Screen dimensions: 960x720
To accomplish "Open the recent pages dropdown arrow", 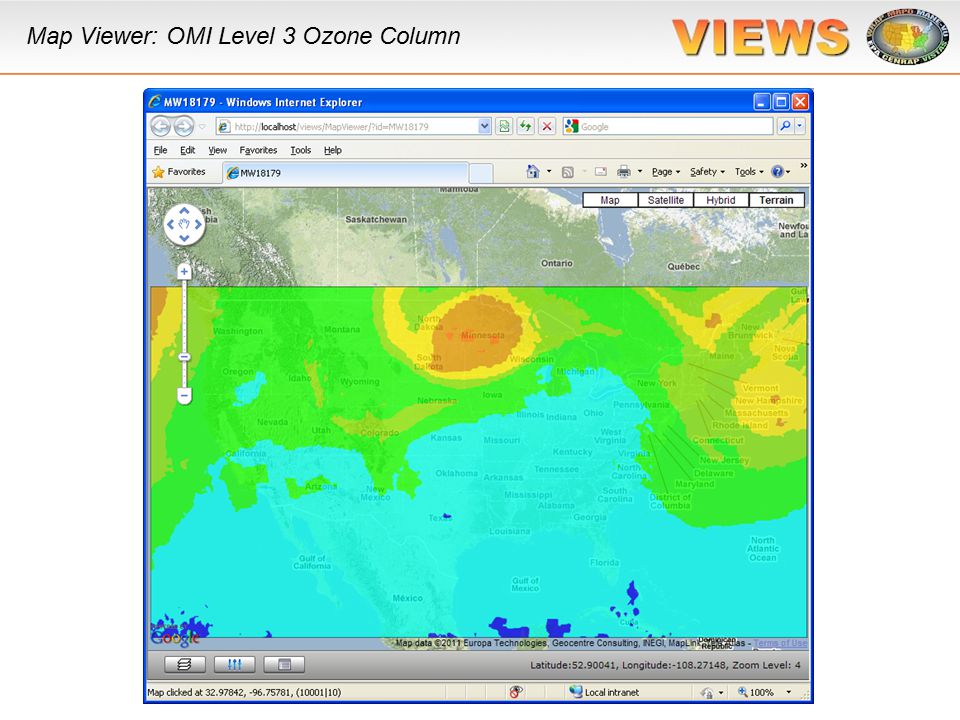I will point(202,127).
